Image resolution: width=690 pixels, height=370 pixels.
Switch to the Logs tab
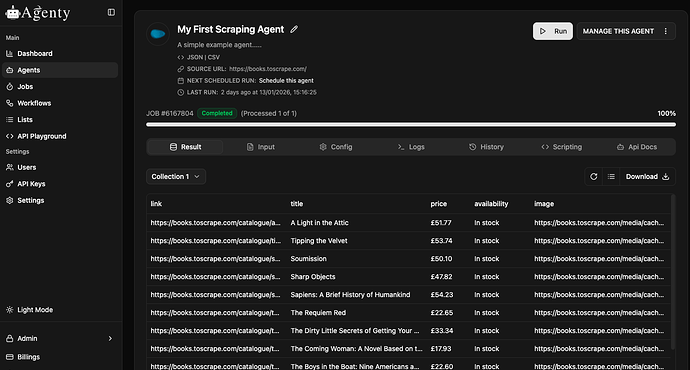click(411, 147)
